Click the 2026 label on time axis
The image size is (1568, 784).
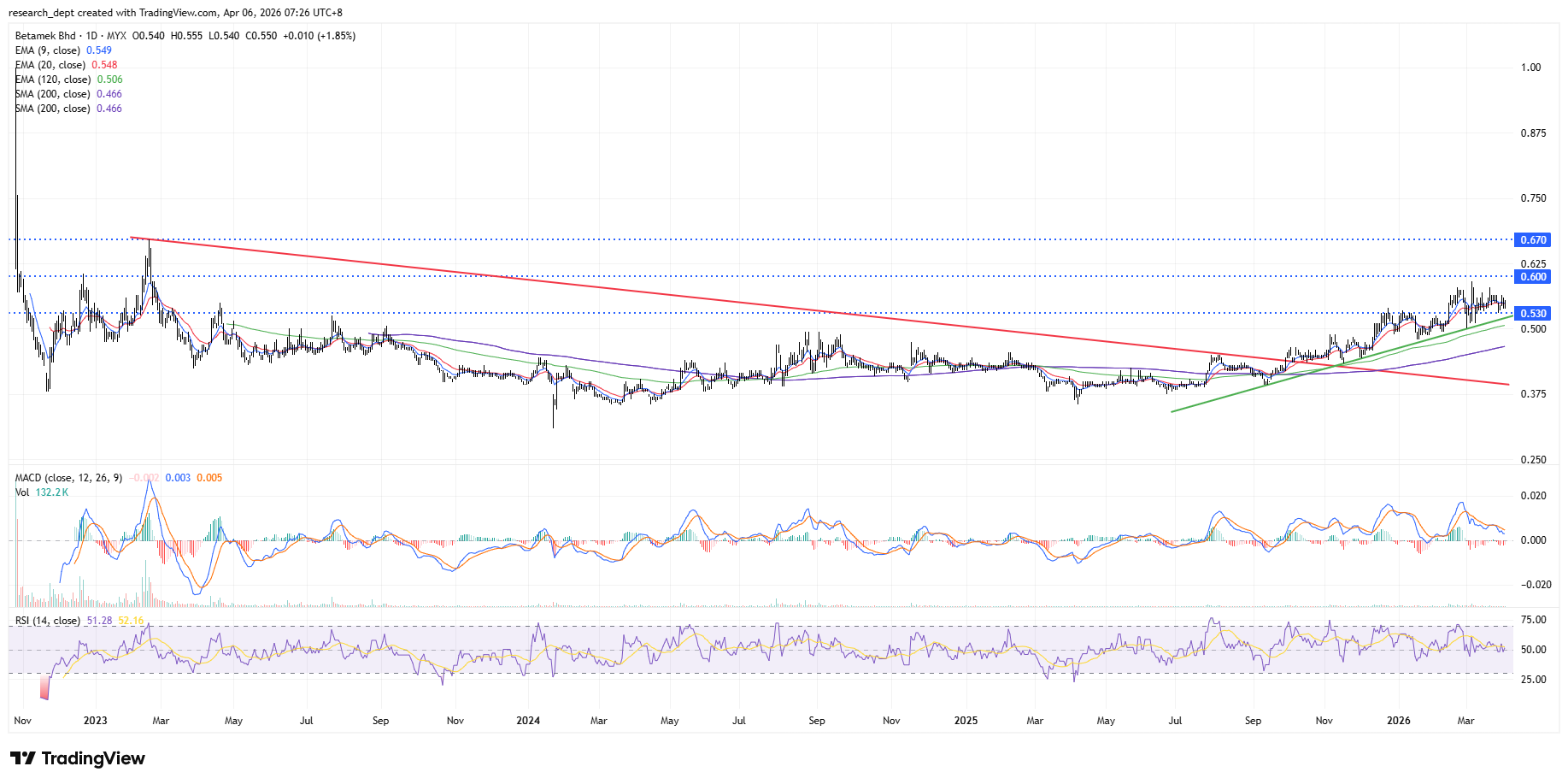tap(1398, 721)
